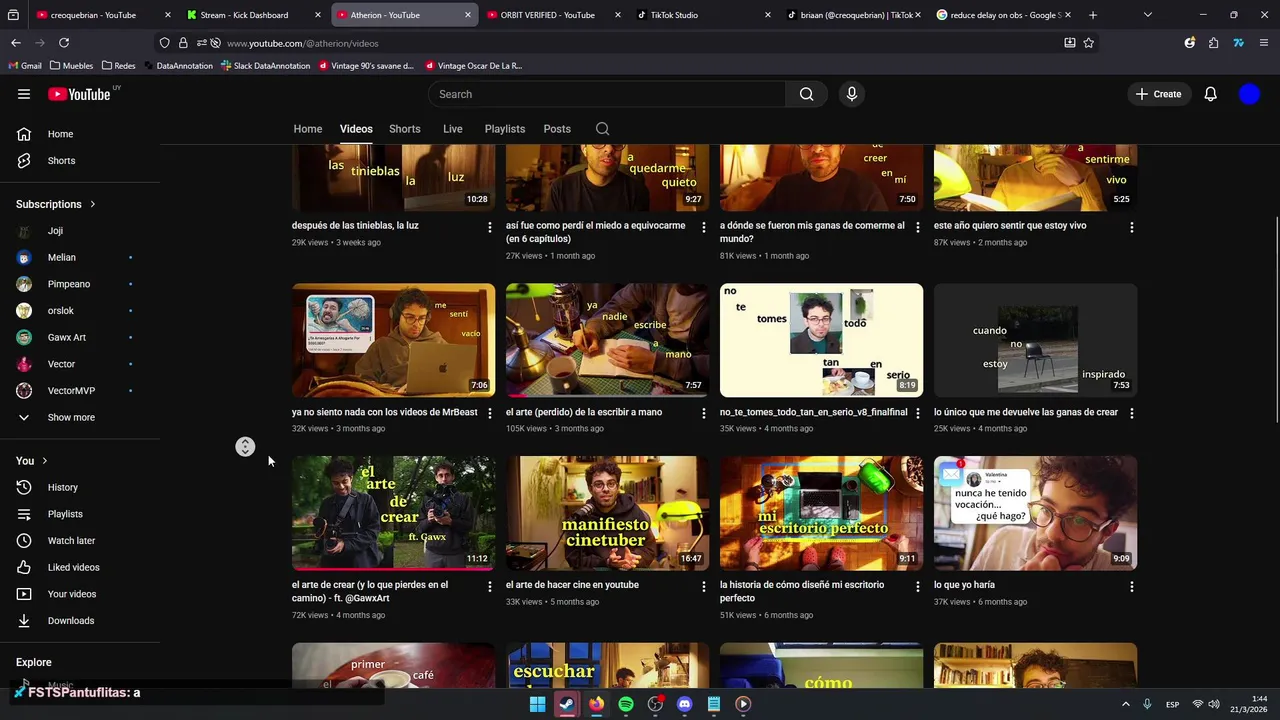Open the notifications bell
This screenshot has width=1280, height=720.
[1211, 94]
